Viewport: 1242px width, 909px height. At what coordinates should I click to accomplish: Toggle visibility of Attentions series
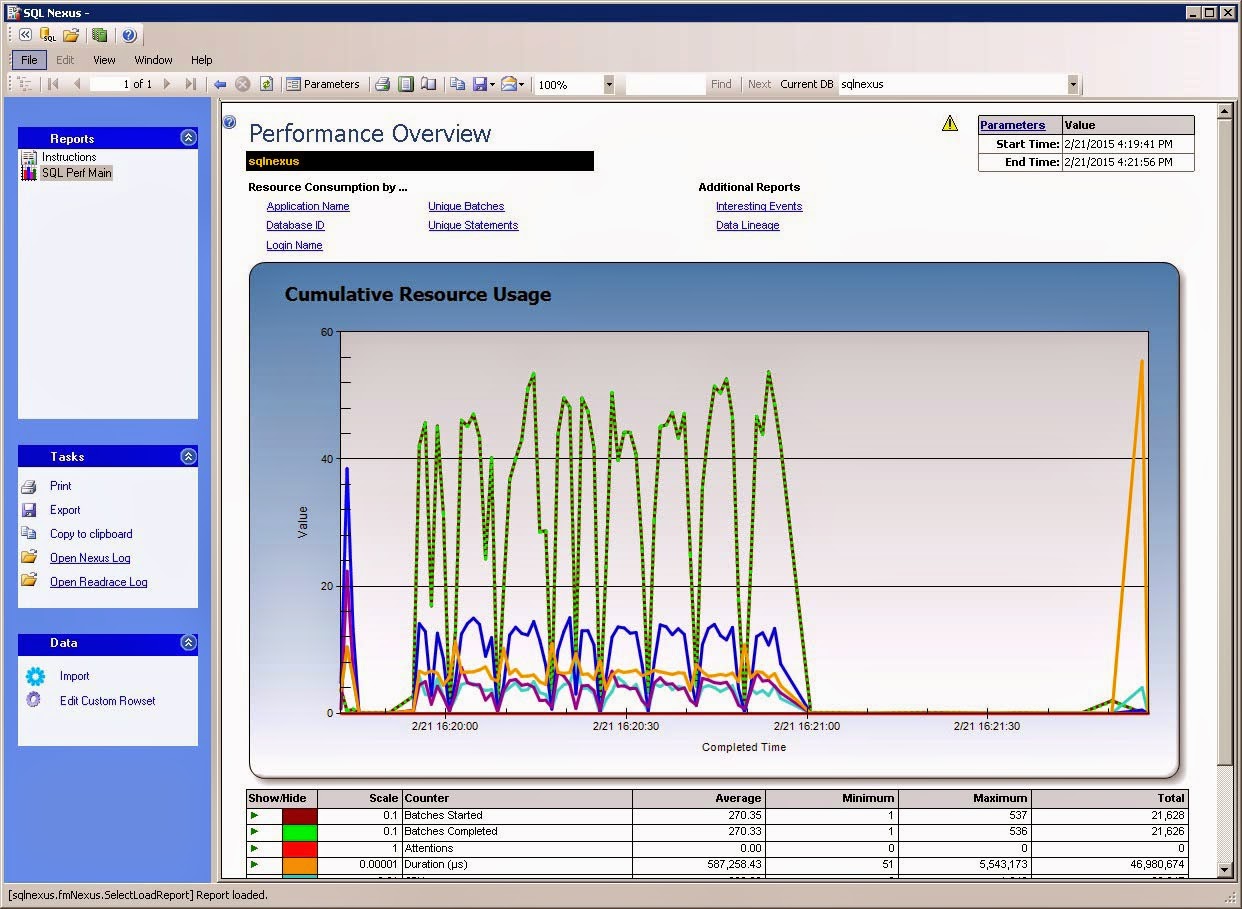pyautogui.click(x=254, y=848)
